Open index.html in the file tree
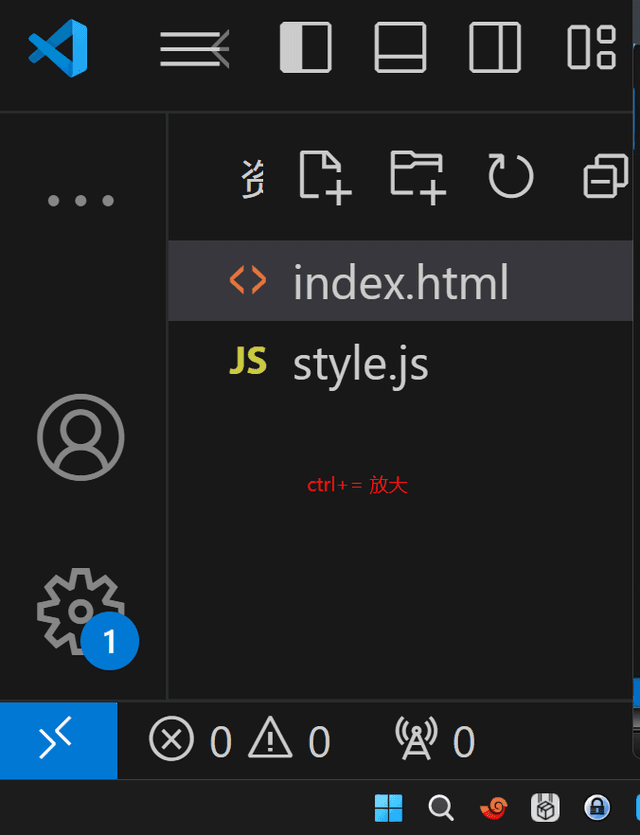Viewport: 640px width, 835px height. point(400,282)
